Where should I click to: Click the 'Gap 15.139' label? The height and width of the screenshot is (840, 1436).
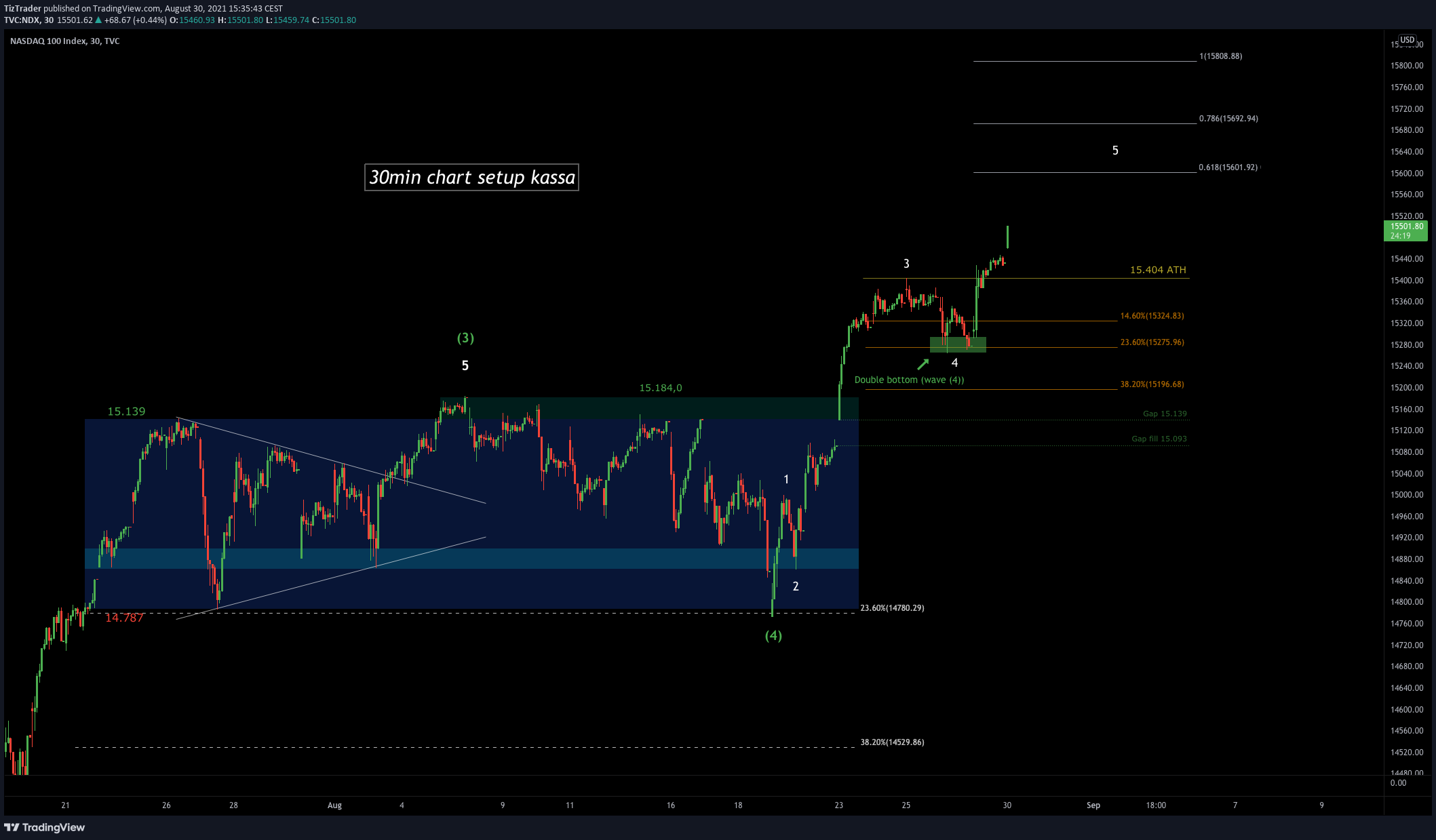(1165, 414)
